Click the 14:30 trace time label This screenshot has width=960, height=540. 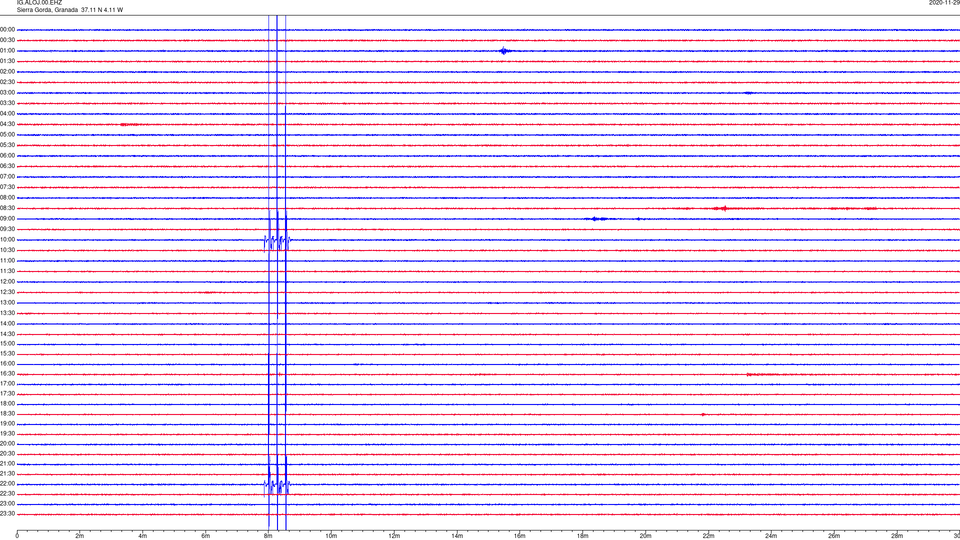click(7, 334)
